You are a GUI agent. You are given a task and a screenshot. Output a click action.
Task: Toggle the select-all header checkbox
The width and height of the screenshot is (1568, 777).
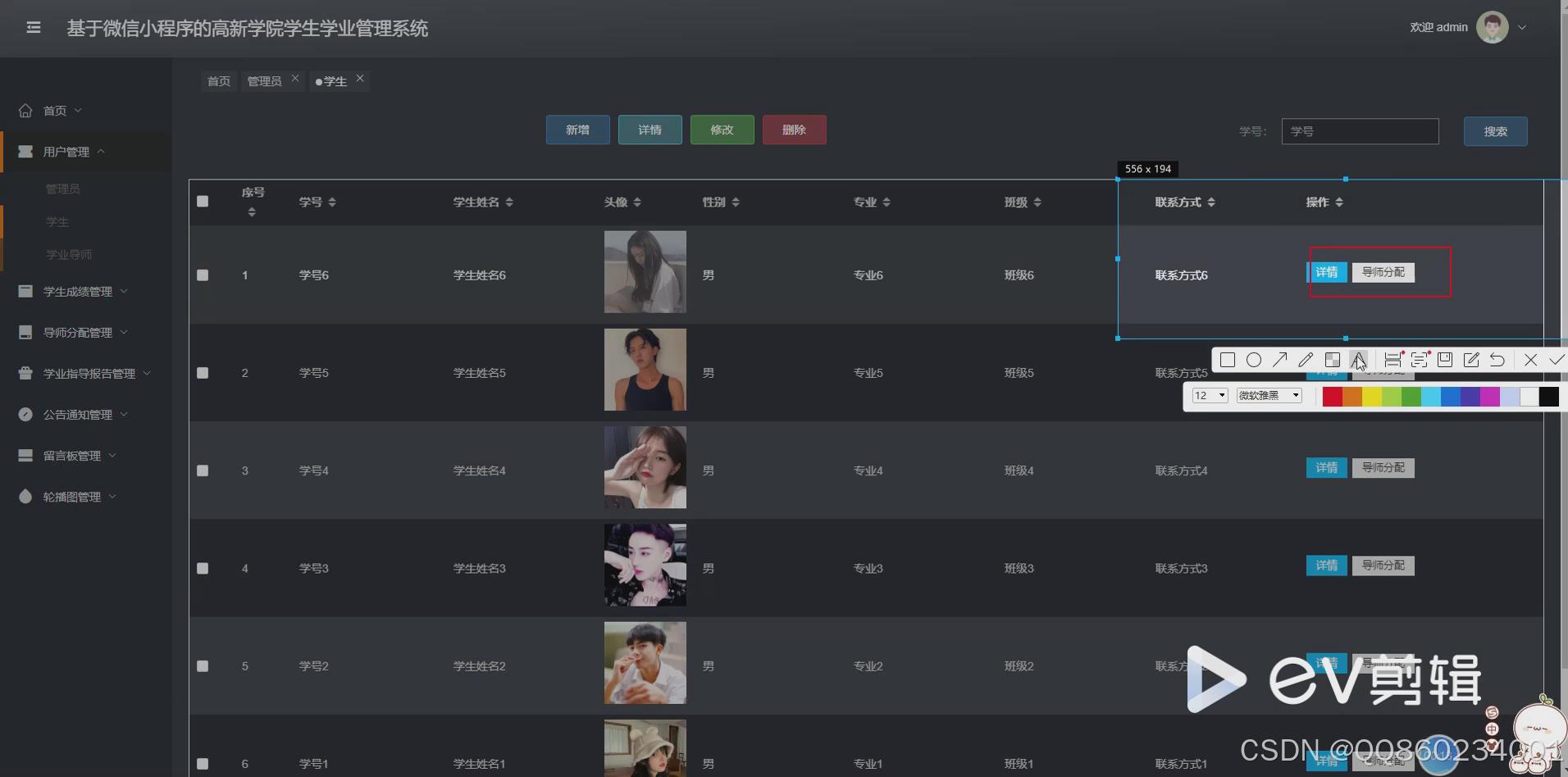pos(203,202)
